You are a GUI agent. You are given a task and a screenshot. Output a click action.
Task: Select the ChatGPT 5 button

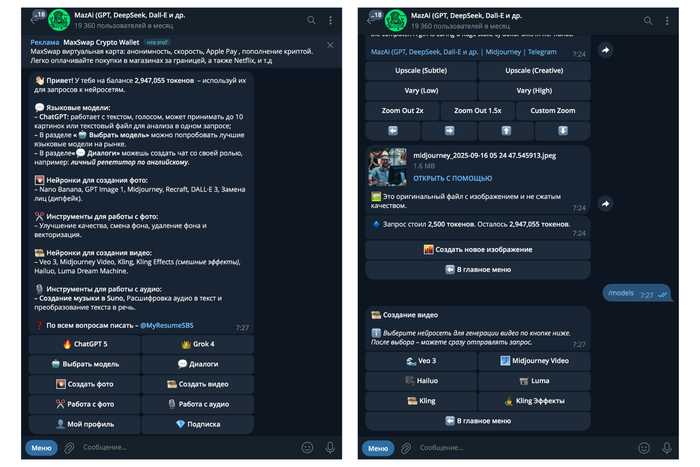coord(85,344)
